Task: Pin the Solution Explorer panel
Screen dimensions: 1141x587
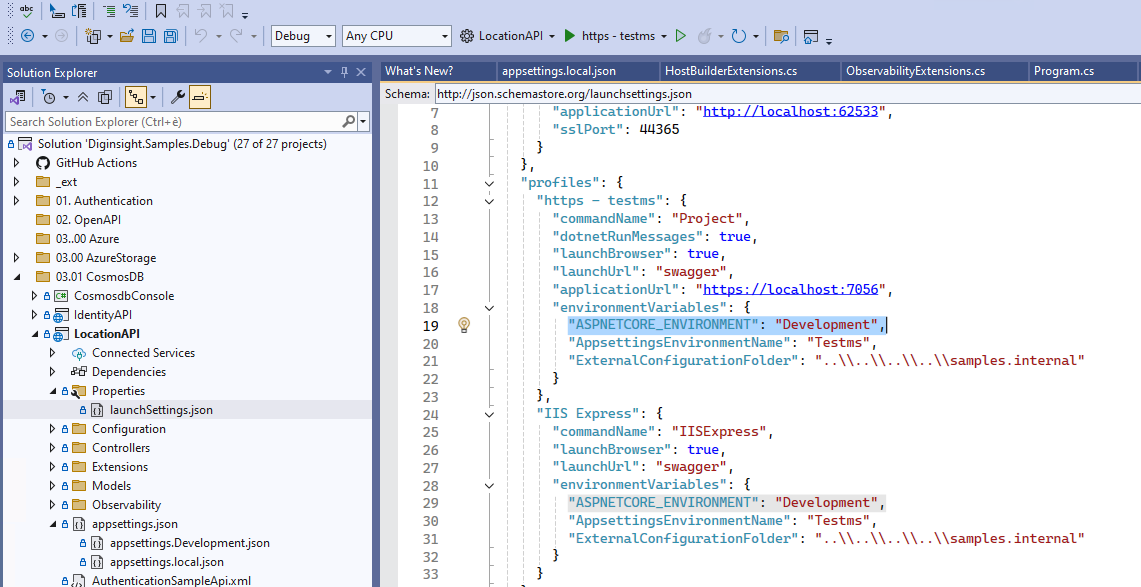Action: 345,72
